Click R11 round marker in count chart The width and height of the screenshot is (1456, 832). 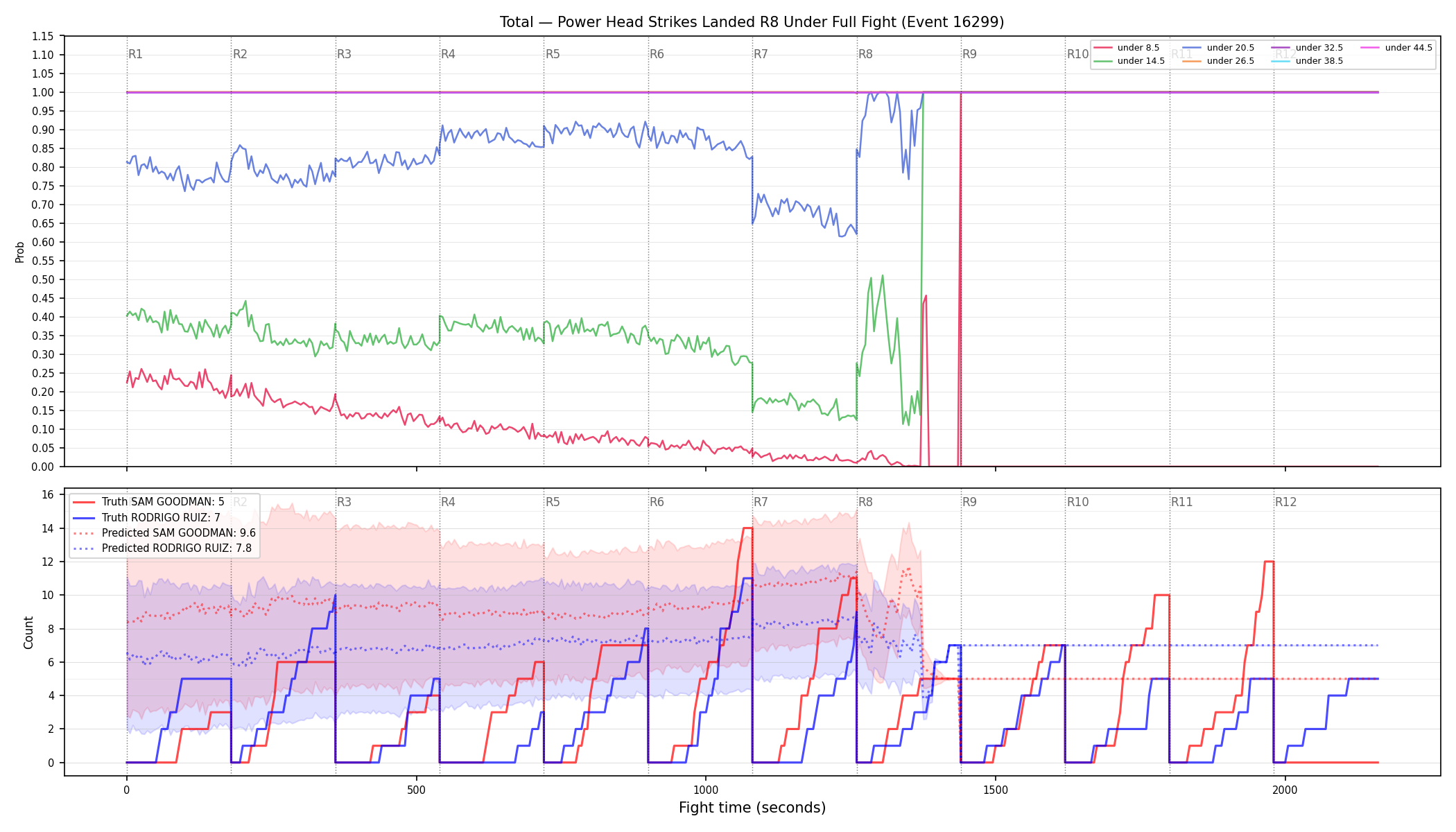tap(1181, 502)
